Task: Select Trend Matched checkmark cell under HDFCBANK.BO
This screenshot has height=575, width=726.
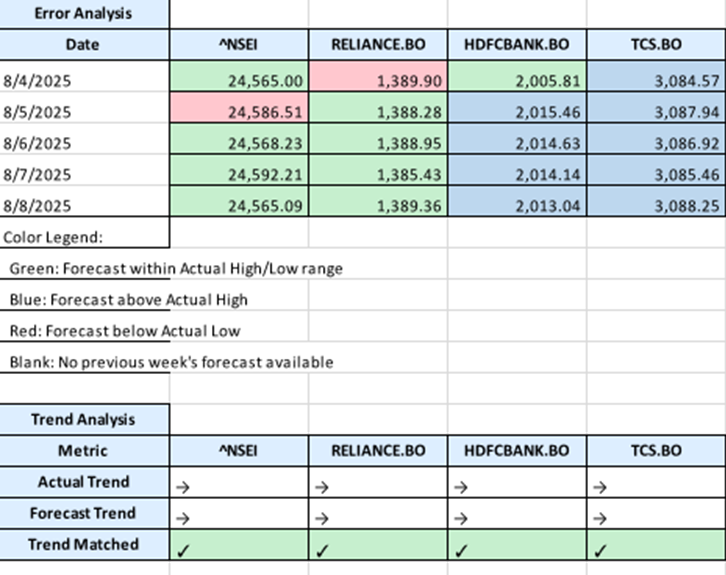Action: 517,544
